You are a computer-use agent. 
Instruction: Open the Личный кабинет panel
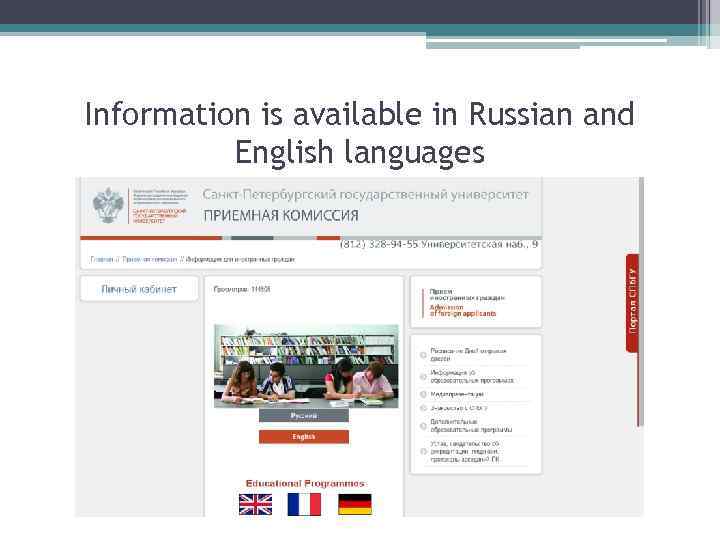139,289
